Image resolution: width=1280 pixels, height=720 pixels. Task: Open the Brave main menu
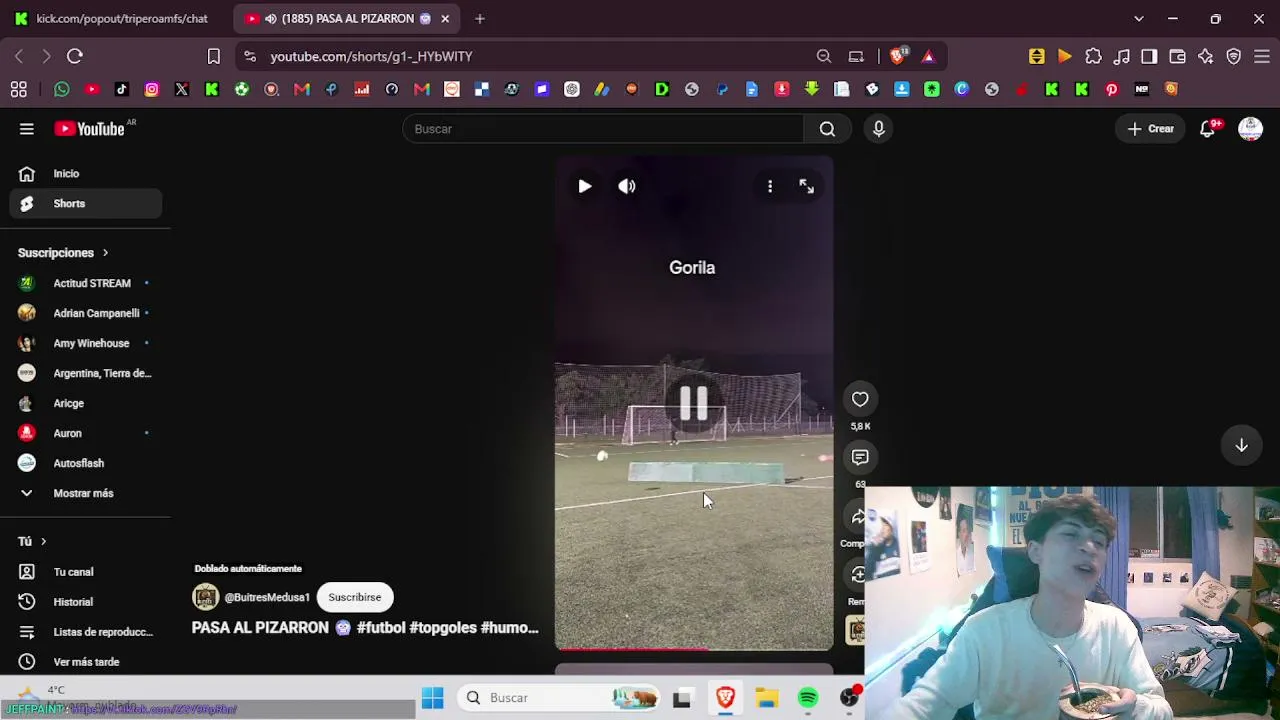click(x=1262, y=56)
